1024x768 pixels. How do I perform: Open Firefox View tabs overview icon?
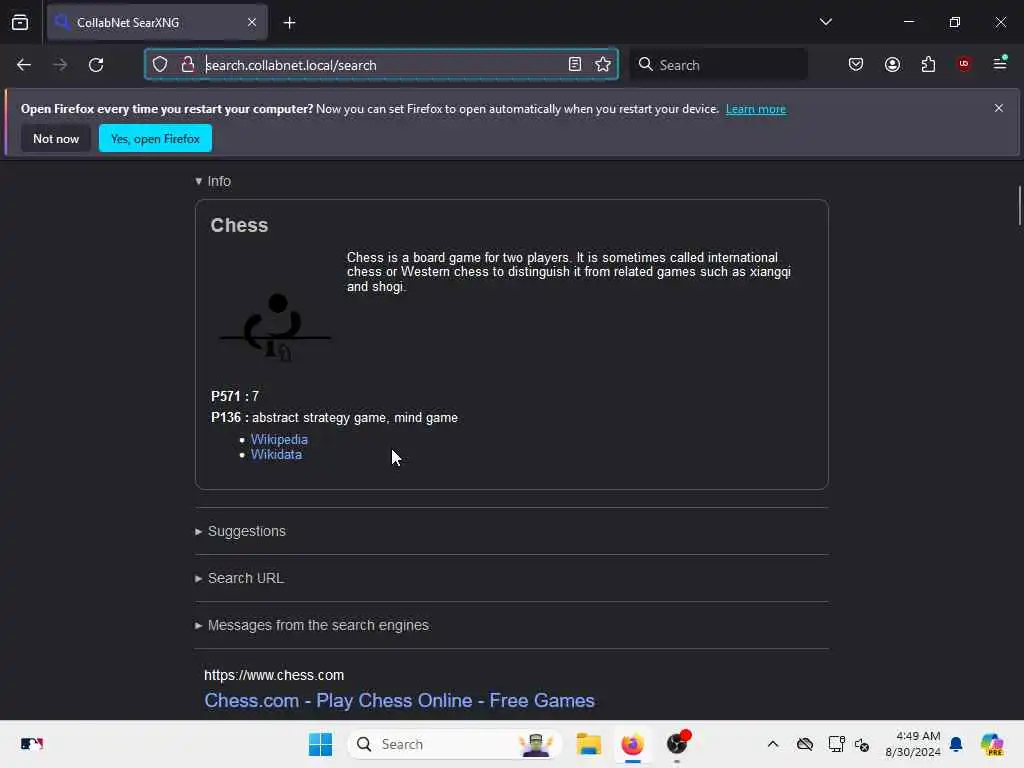point(20,22)
